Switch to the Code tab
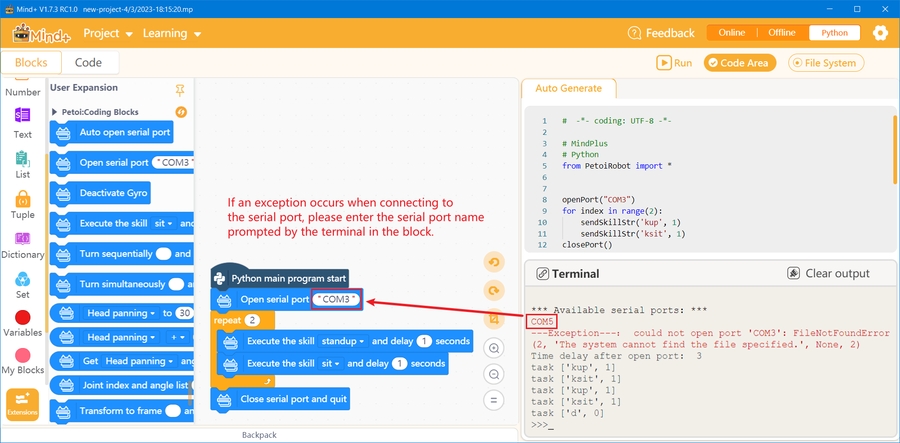 88,62
